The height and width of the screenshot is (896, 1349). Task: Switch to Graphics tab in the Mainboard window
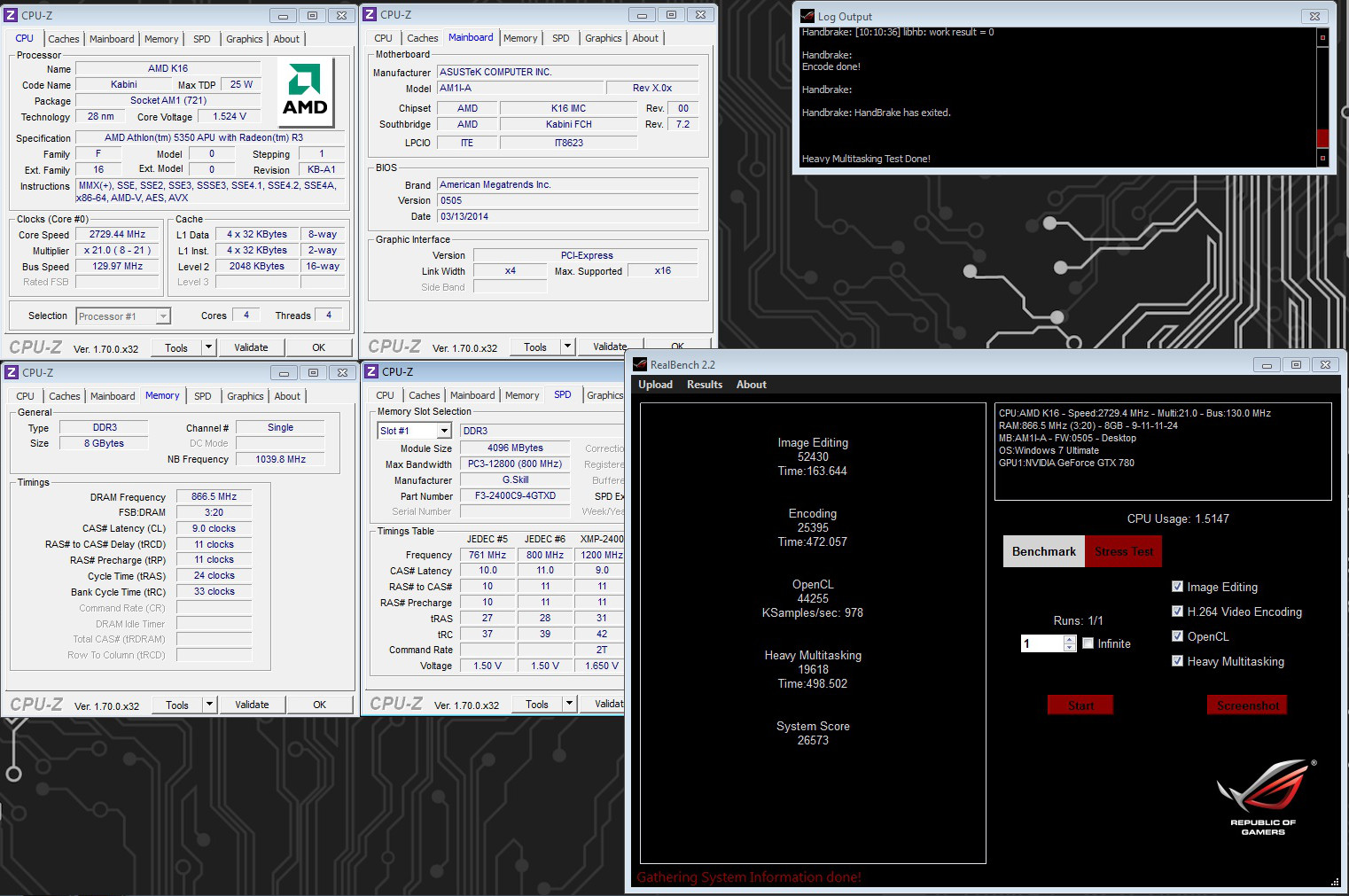pos(604,38)
